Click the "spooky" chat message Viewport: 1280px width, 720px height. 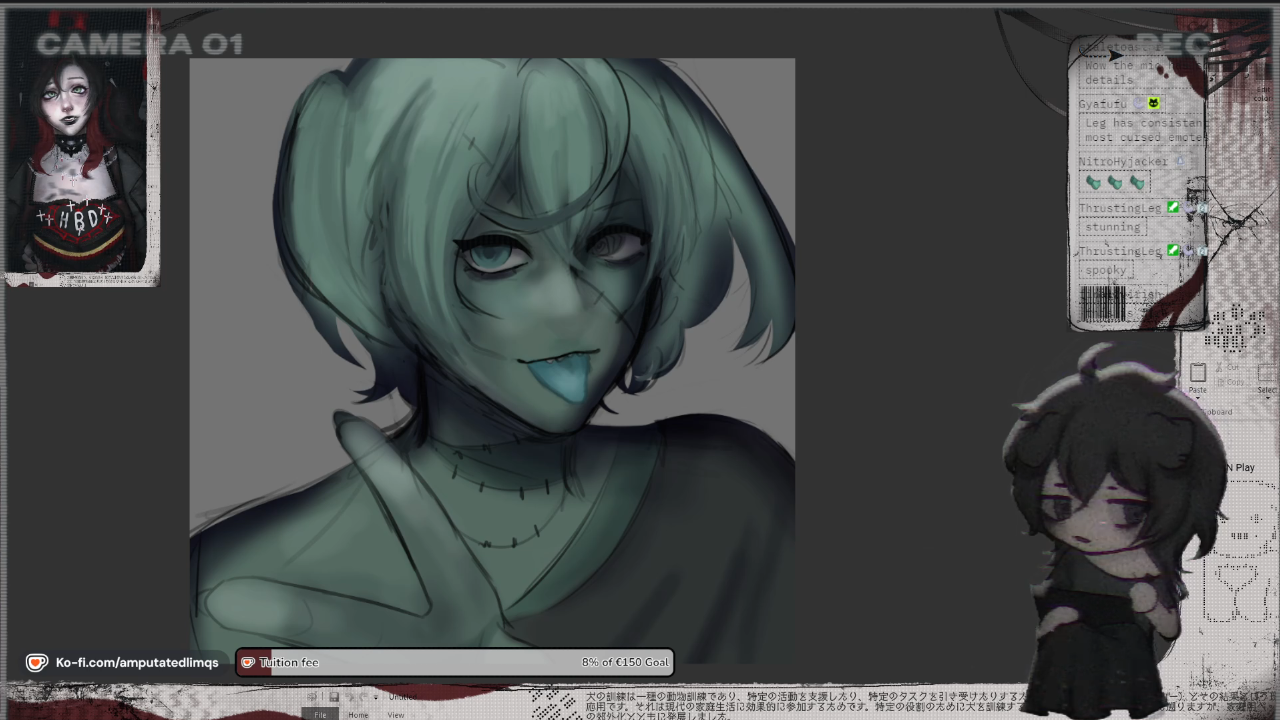(1106, 270)
